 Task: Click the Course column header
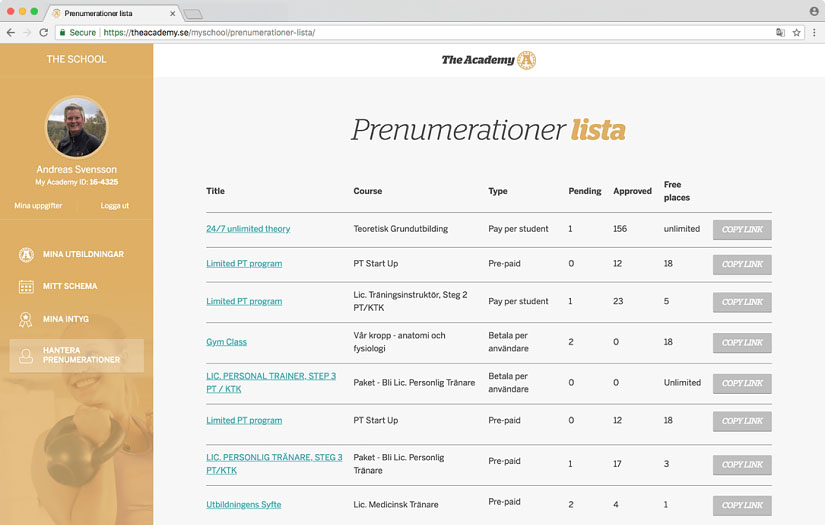[368, 191]
